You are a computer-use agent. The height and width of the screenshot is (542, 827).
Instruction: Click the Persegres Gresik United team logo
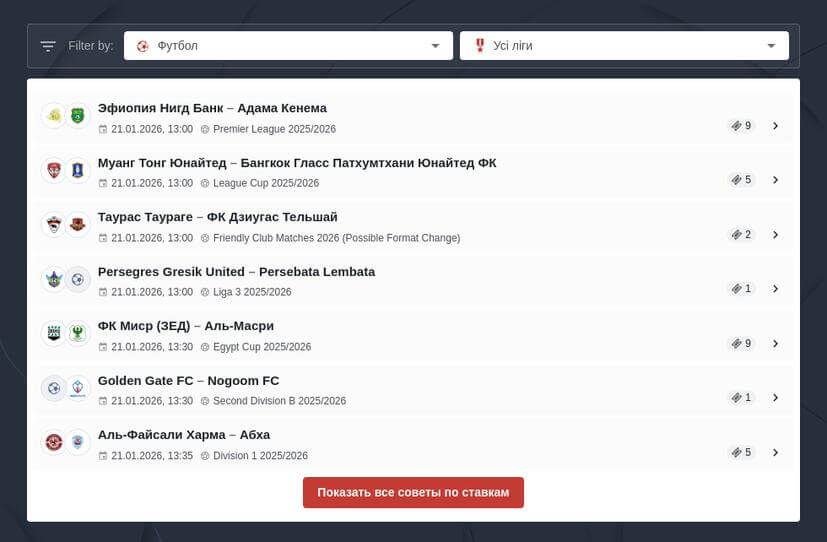tap(54, 279)
